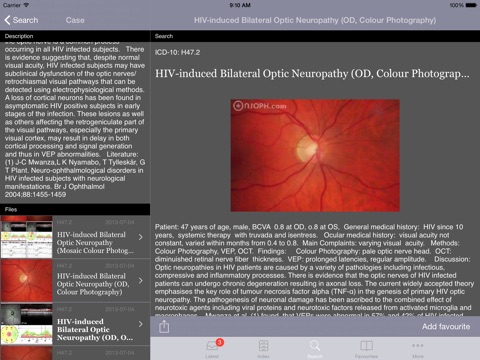Tap the Wi-Fi icon in status bar
This screenshot has width=480, height=360.
click(x=26, y=5)
